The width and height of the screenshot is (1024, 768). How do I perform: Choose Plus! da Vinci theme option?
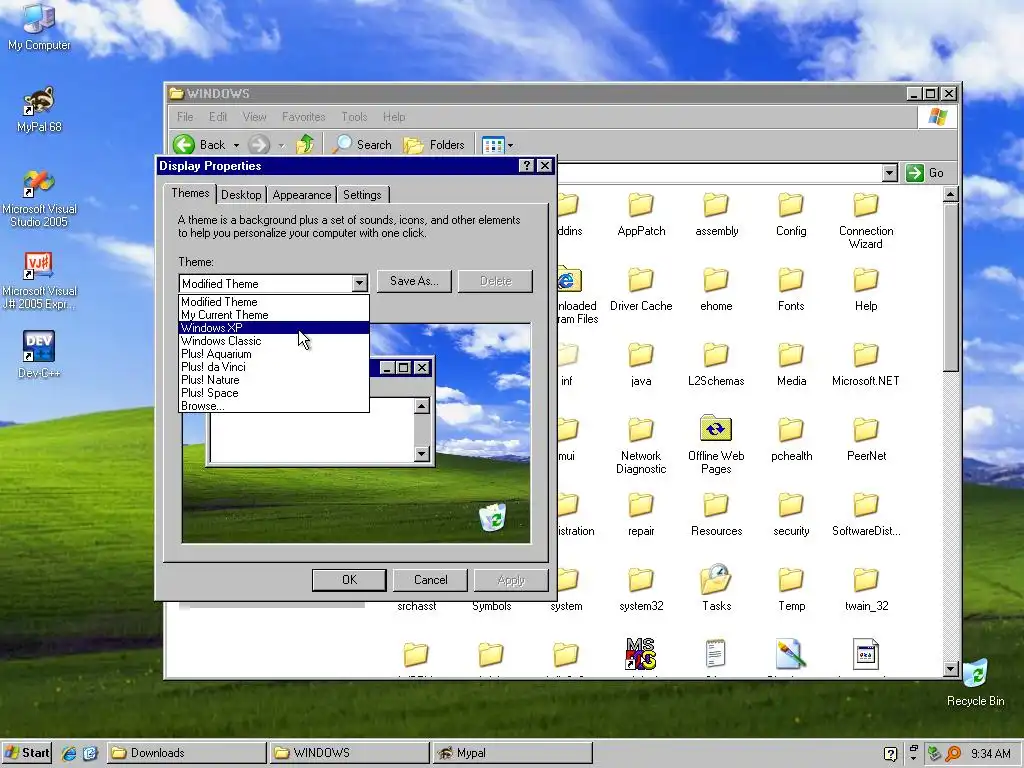(x=274, y=367)
